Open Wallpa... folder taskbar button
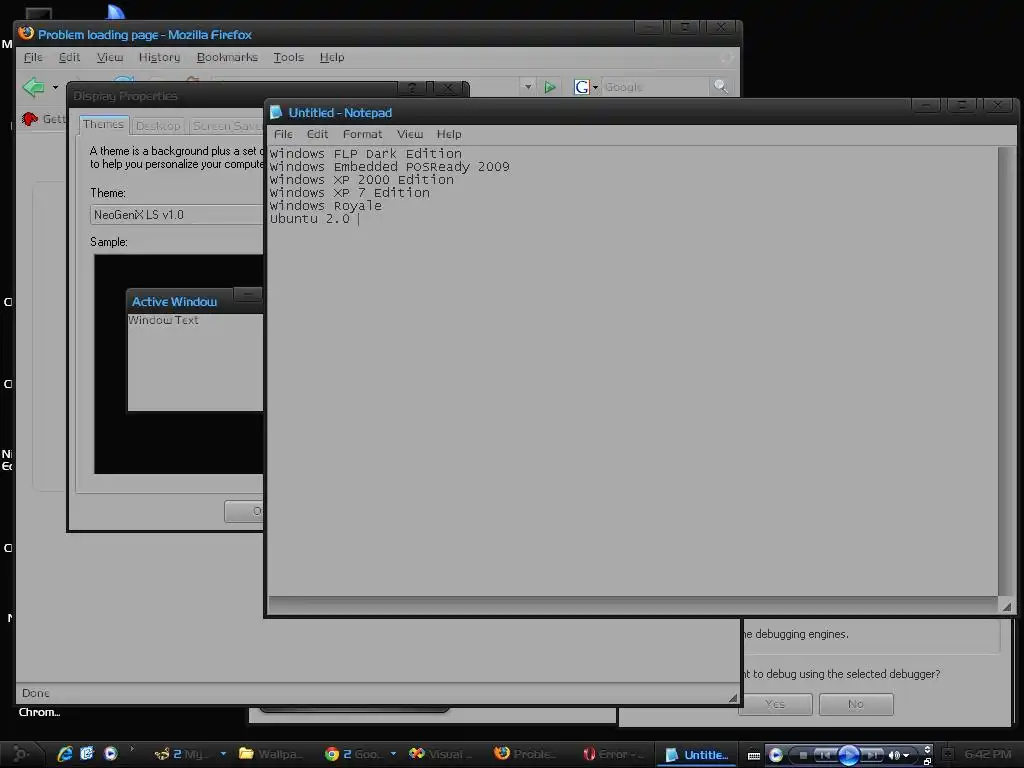This screenshot has height=768, width=1024. tap(270, 754)
